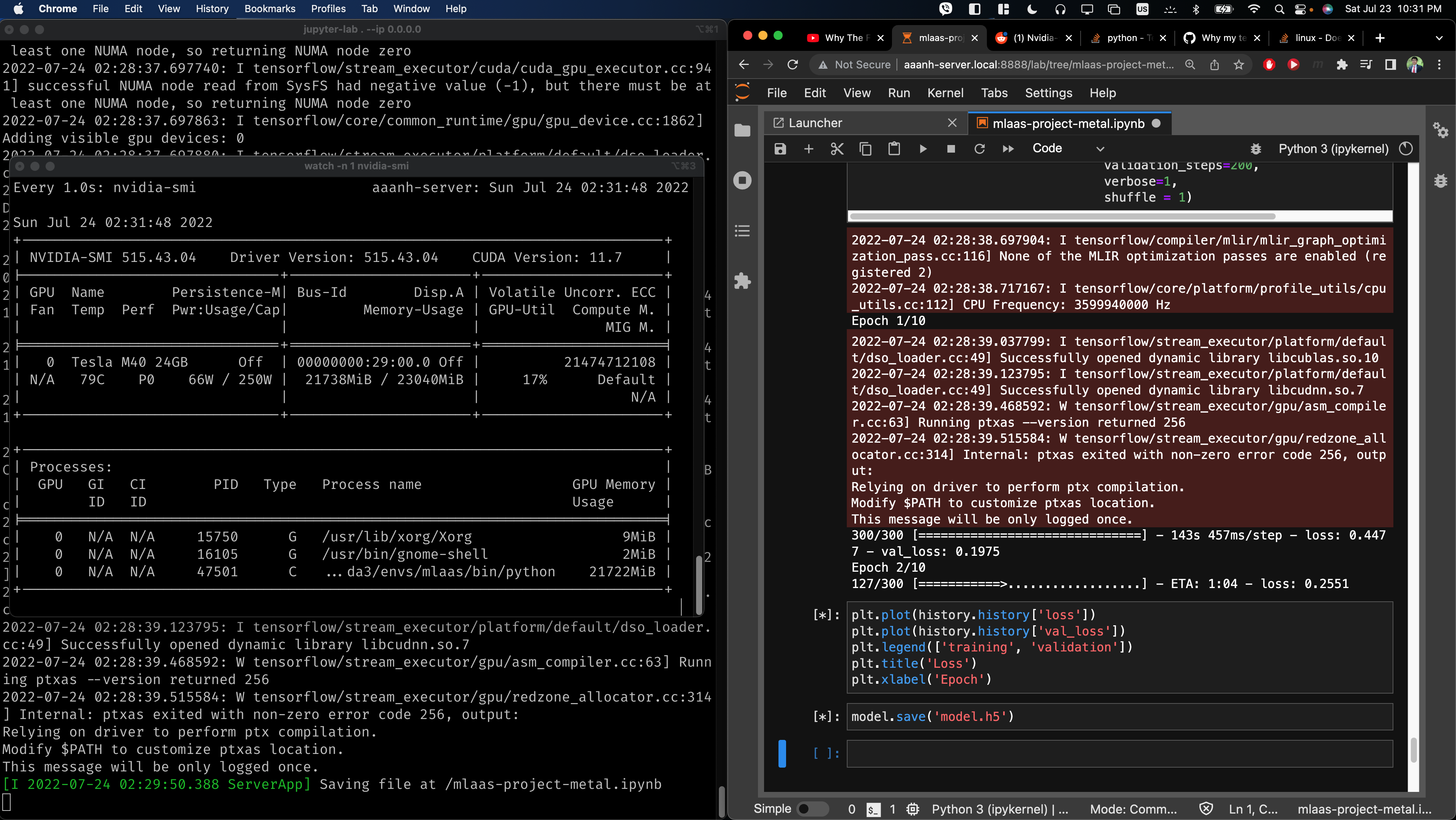Open JupyterLab Kernel menu
This screenshot has height=820, width=1456.
coord(945,93)
